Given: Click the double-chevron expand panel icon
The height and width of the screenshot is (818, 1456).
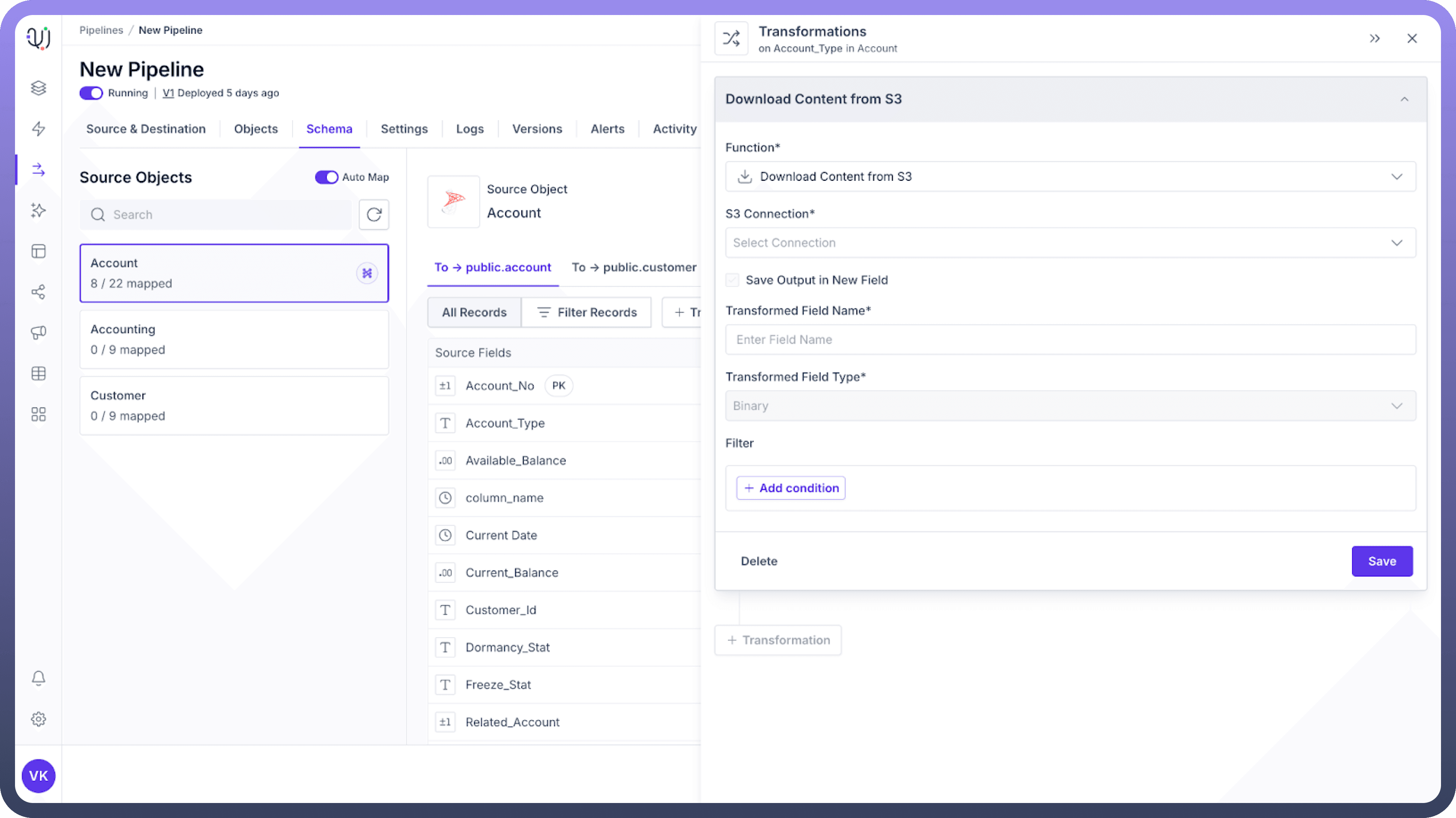Looking at the screenshot, I should [1375, 38].
